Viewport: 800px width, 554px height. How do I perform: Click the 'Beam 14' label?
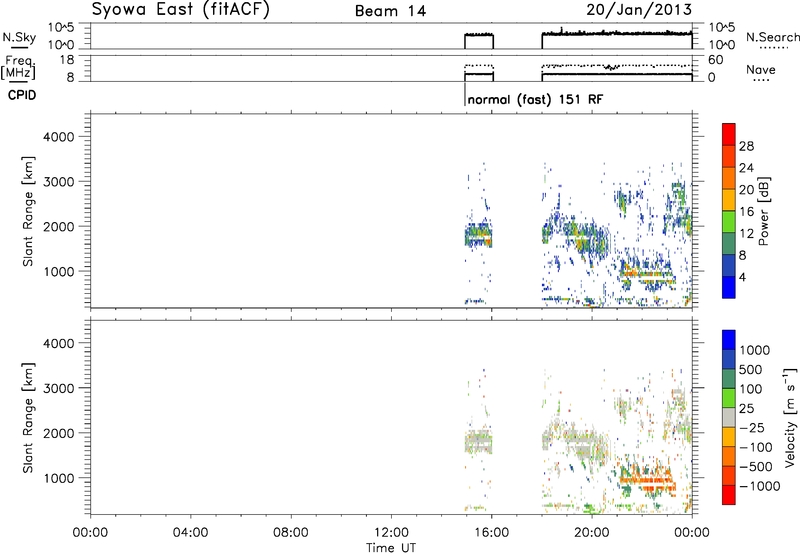(390, 11)
